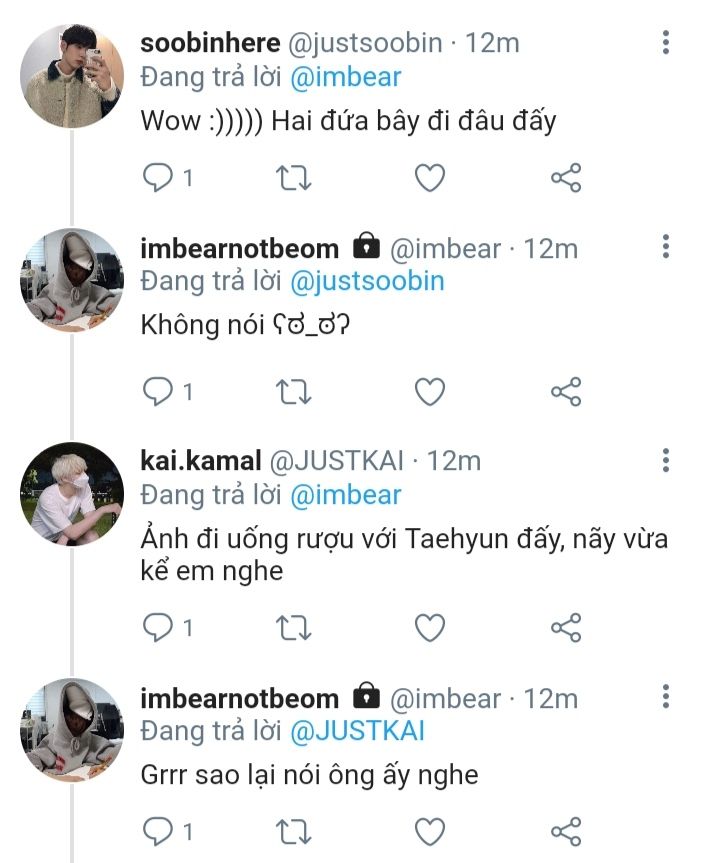Image resolution: width=720 pixels, height=863 pixels.
Task: Share the "Grrr sao lại nói" tweet
Action: coord(566,831)
